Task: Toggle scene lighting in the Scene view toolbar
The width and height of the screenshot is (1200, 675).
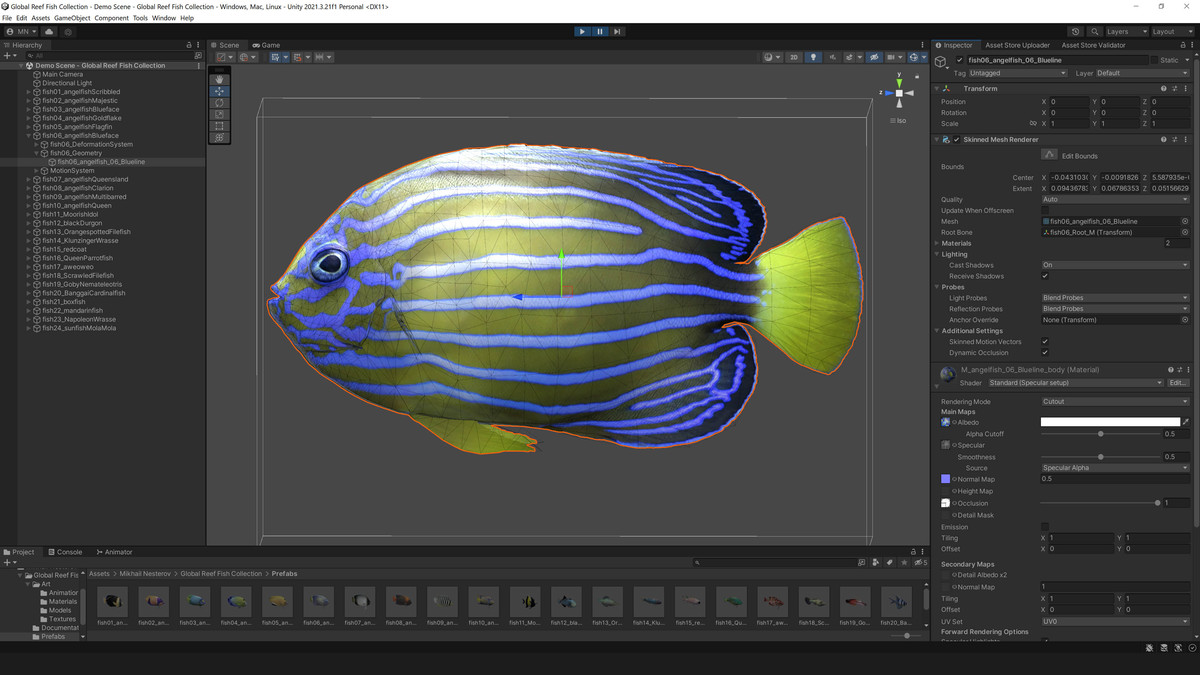Action: point(814,57)
